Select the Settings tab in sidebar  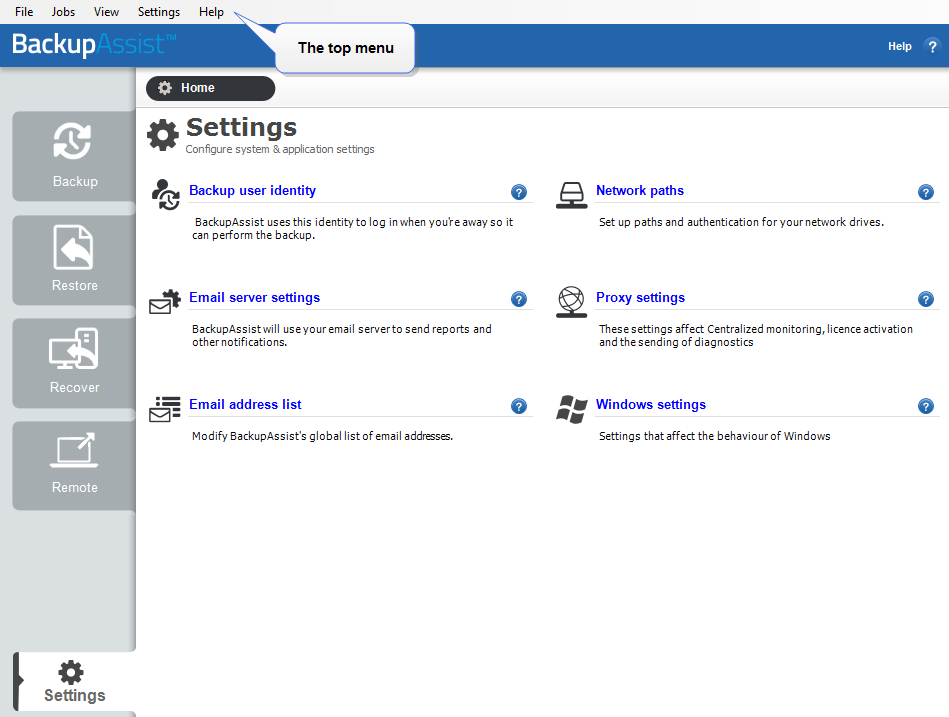click(74, 681)
